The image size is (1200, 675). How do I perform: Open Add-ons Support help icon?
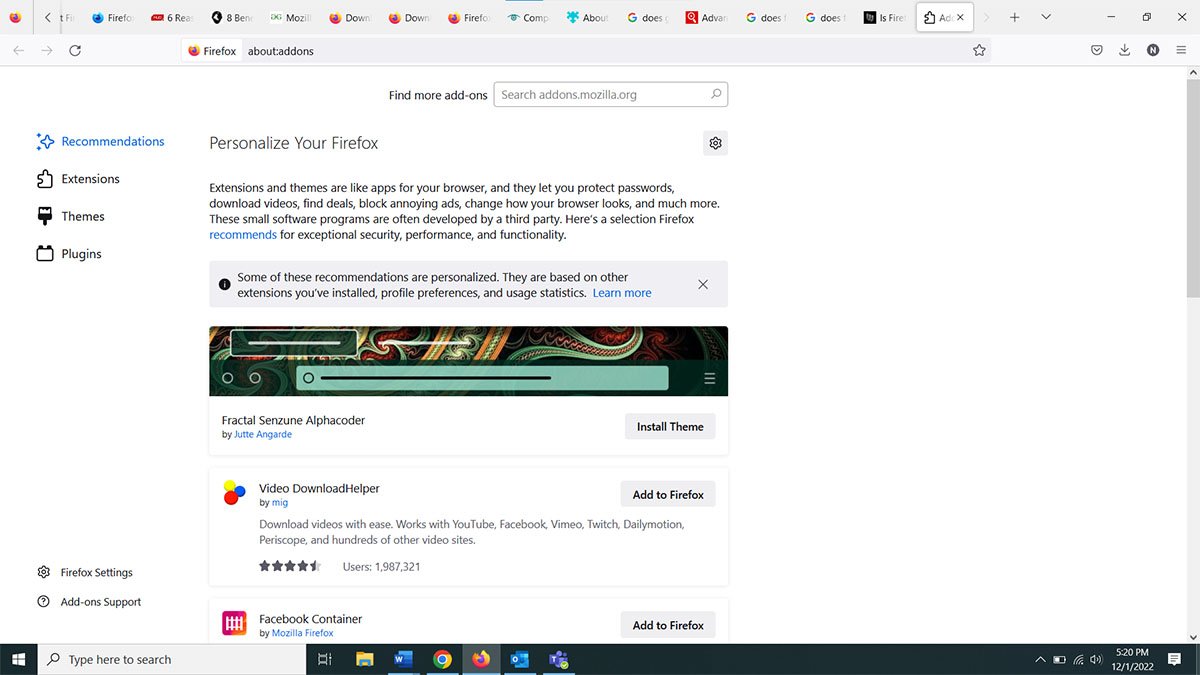(x=43, y=601)
